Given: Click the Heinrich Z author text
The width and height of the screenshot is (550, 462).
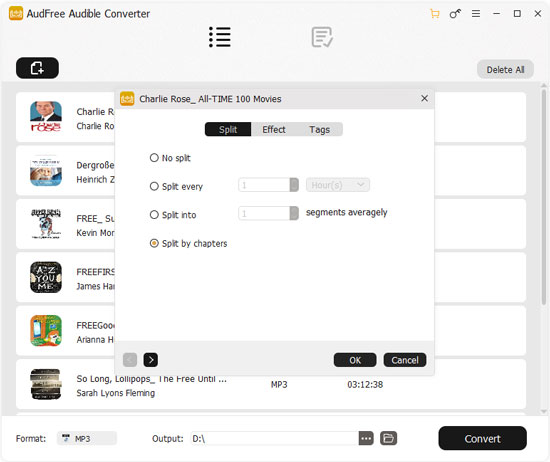Looking at the screenshot, I should [x=95, y=179].
